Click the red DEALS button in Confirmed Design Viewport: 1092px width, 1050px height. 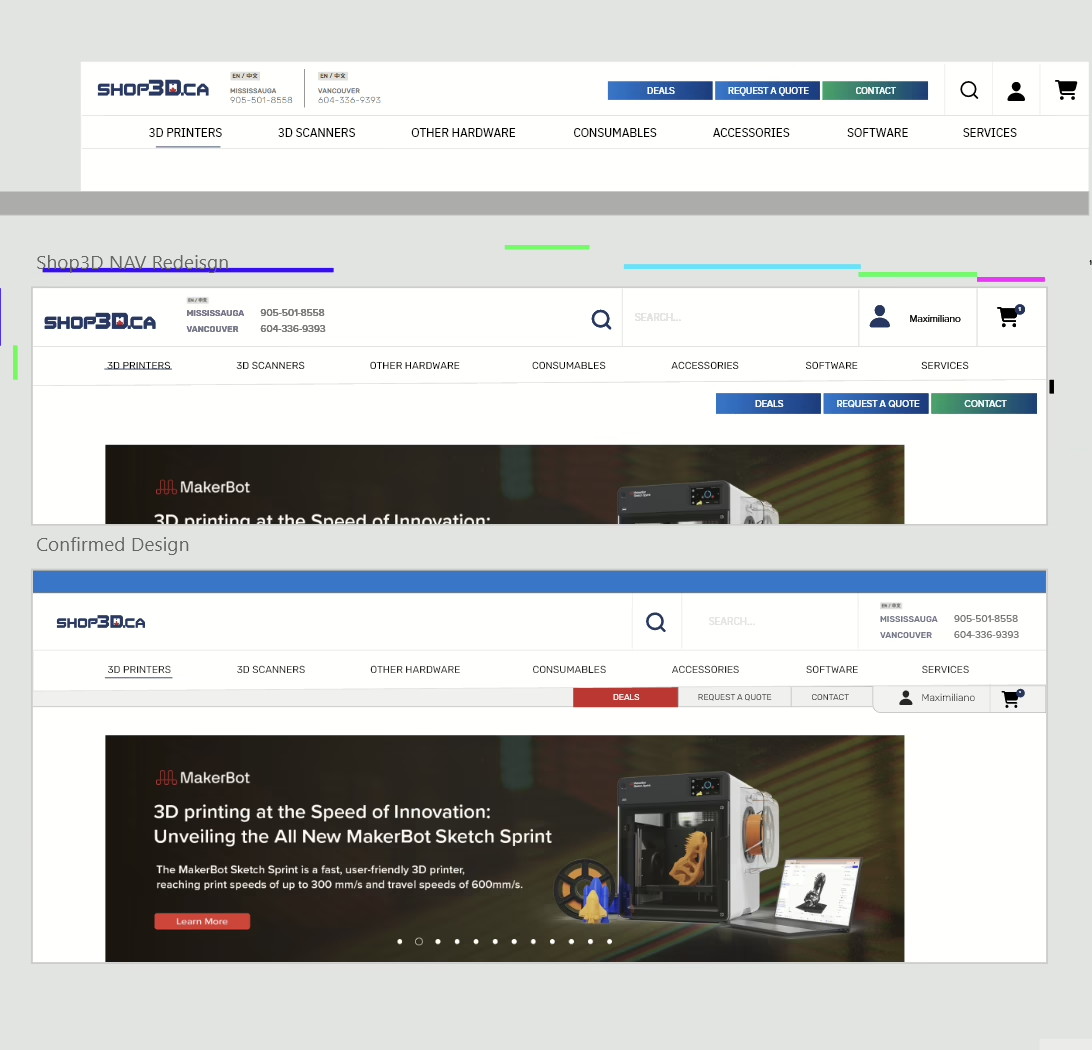point(625,697)
